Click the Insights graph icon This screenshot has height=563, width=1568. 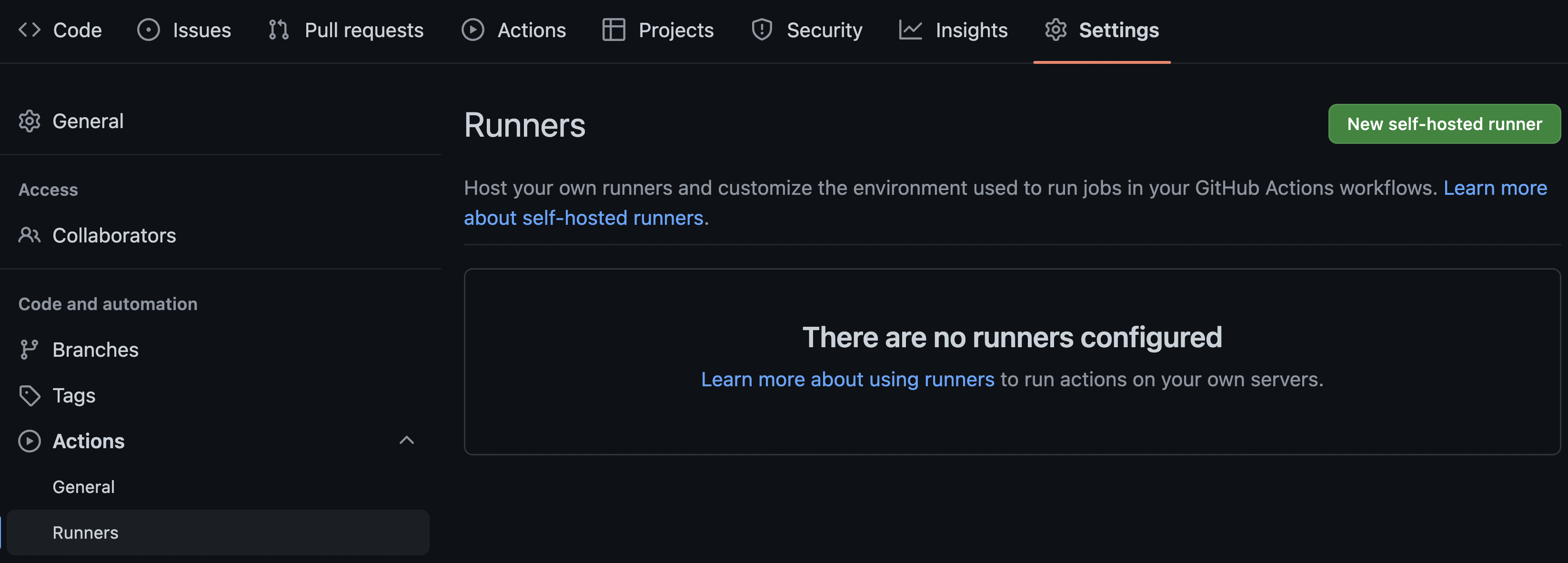(x=911, y=30)
